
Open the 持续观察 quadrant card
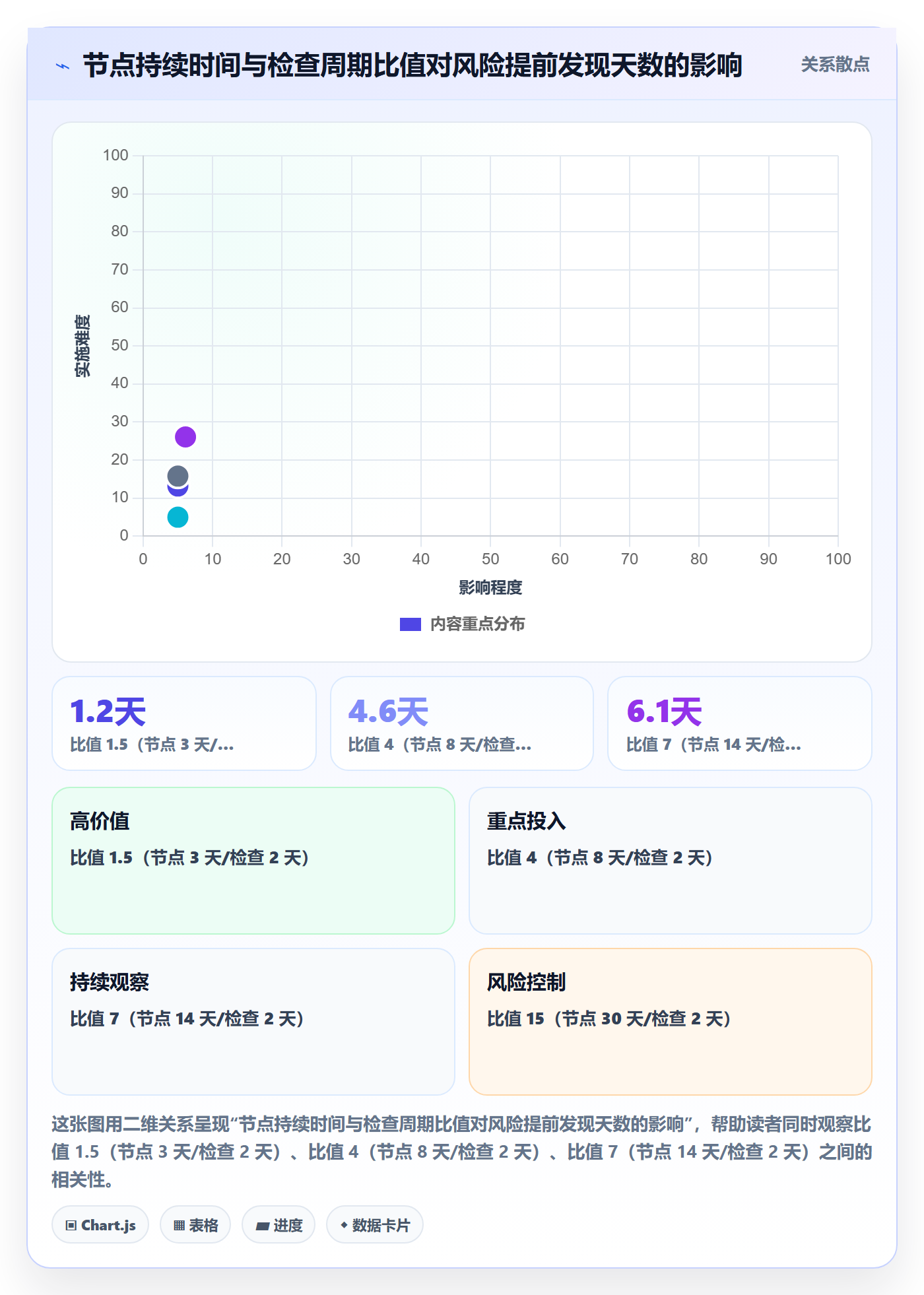253,1022
